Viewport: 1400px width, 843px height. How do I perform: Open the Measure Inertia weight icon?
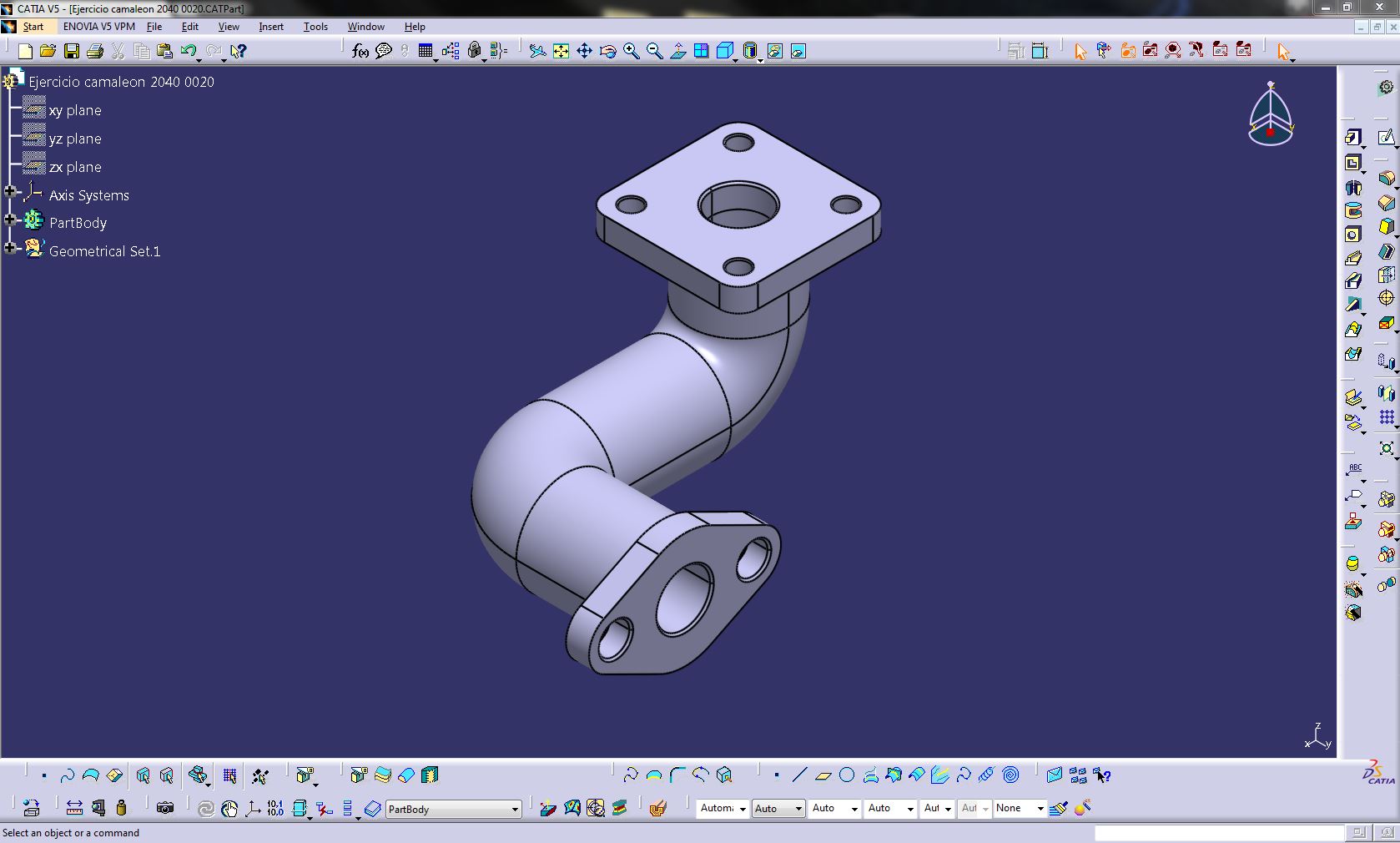[x=122, y=808]
